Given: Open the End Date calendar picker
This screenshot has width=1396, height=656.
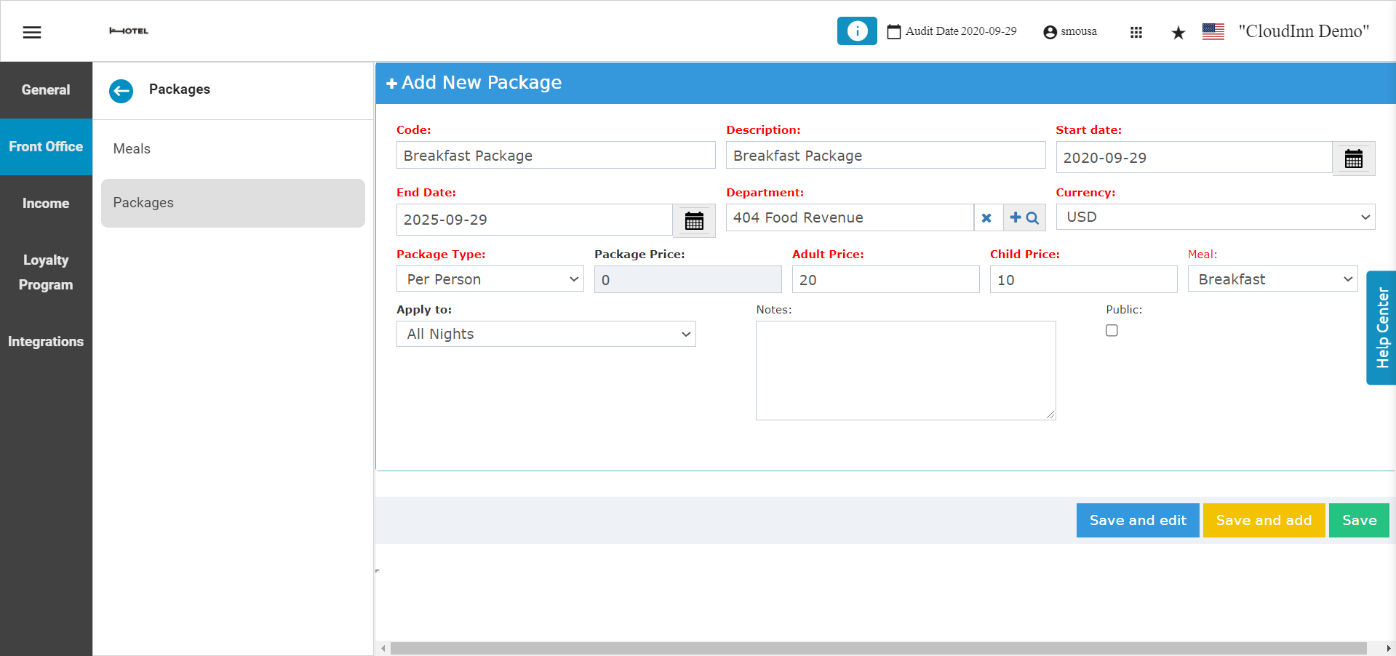Looking at the screenshot, I should coord(694,220).
